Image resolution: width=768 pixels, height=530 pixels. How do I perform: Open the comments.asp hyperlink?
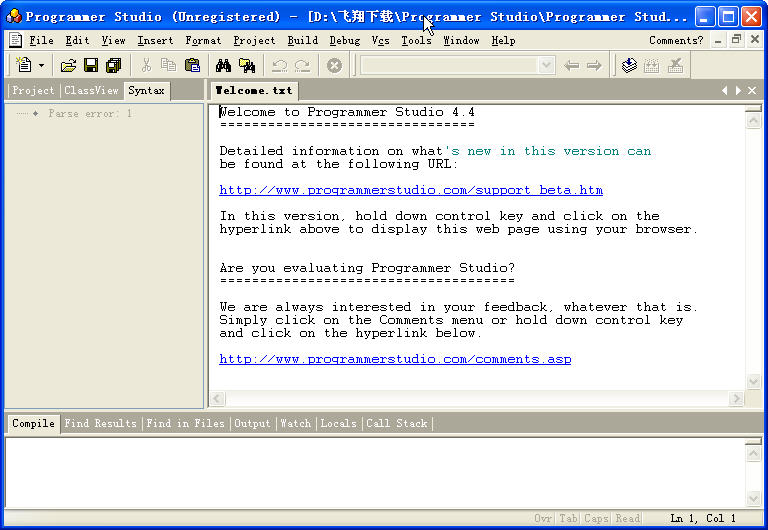[395, 359]
